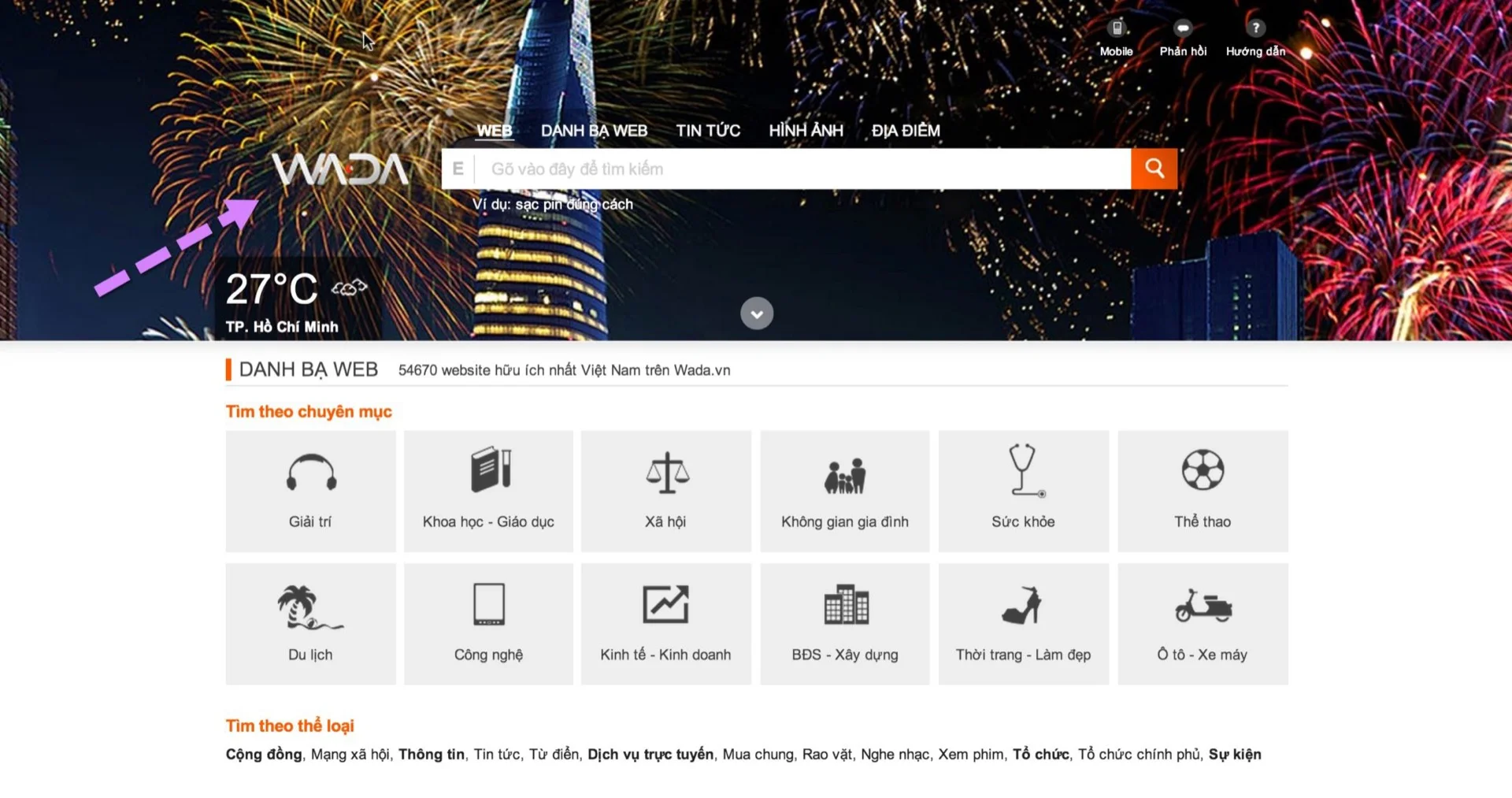Open the Hướng dẫn help icon
The image size is (1512, 798).
[1255, 29]
